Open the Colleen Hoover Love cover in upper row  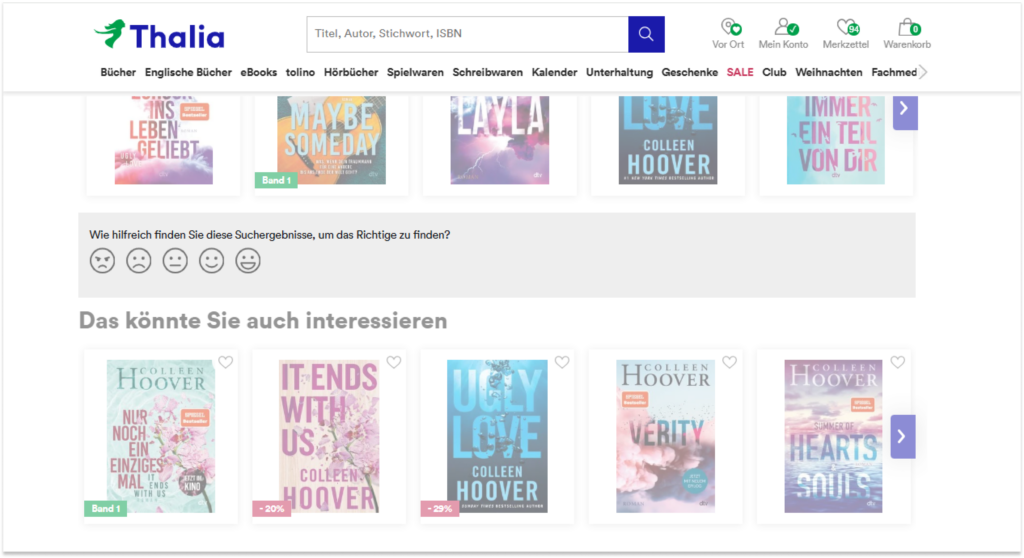[x=668, y=140]
